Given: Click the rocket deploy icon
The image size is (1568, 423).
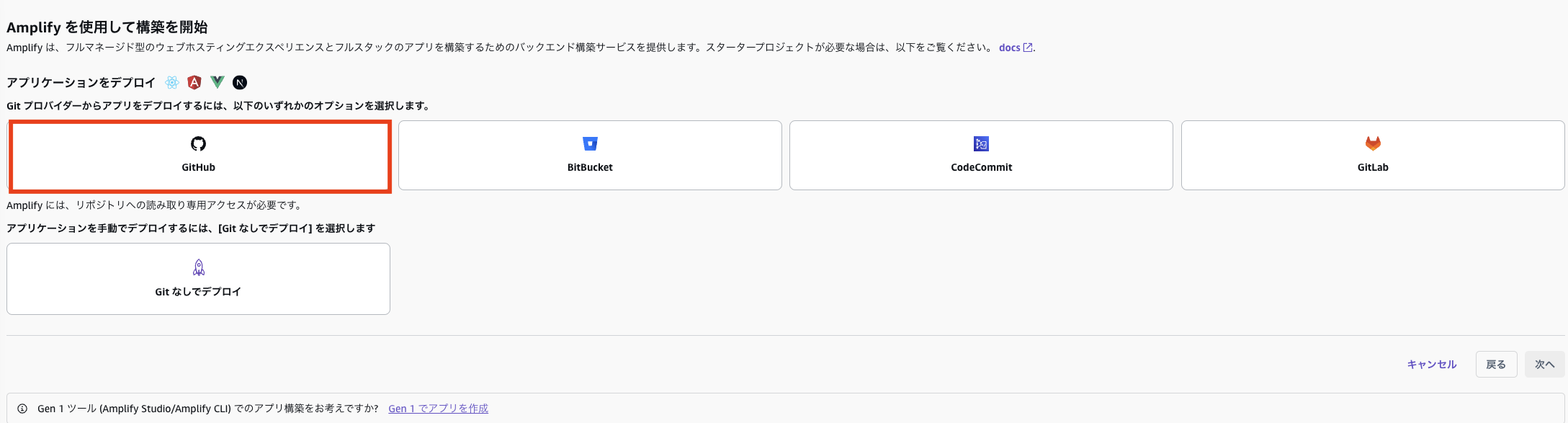Looking at the screenshot, I should tap(199, 267).
